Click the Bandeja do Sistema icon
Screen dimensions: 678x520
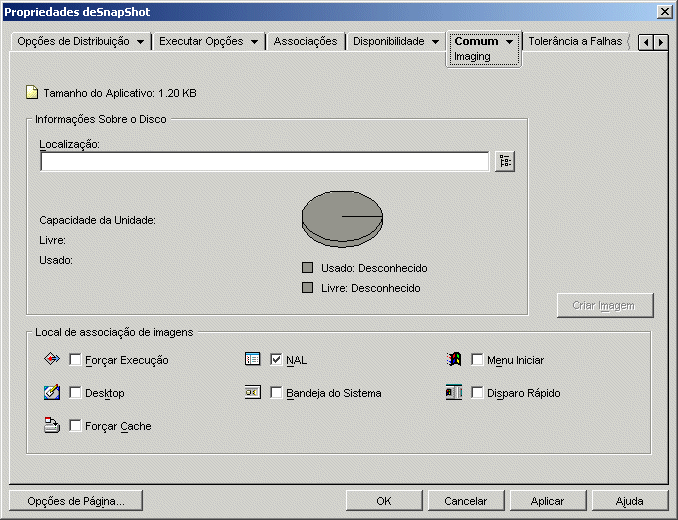pyautogui.click(x=253, y=392)
